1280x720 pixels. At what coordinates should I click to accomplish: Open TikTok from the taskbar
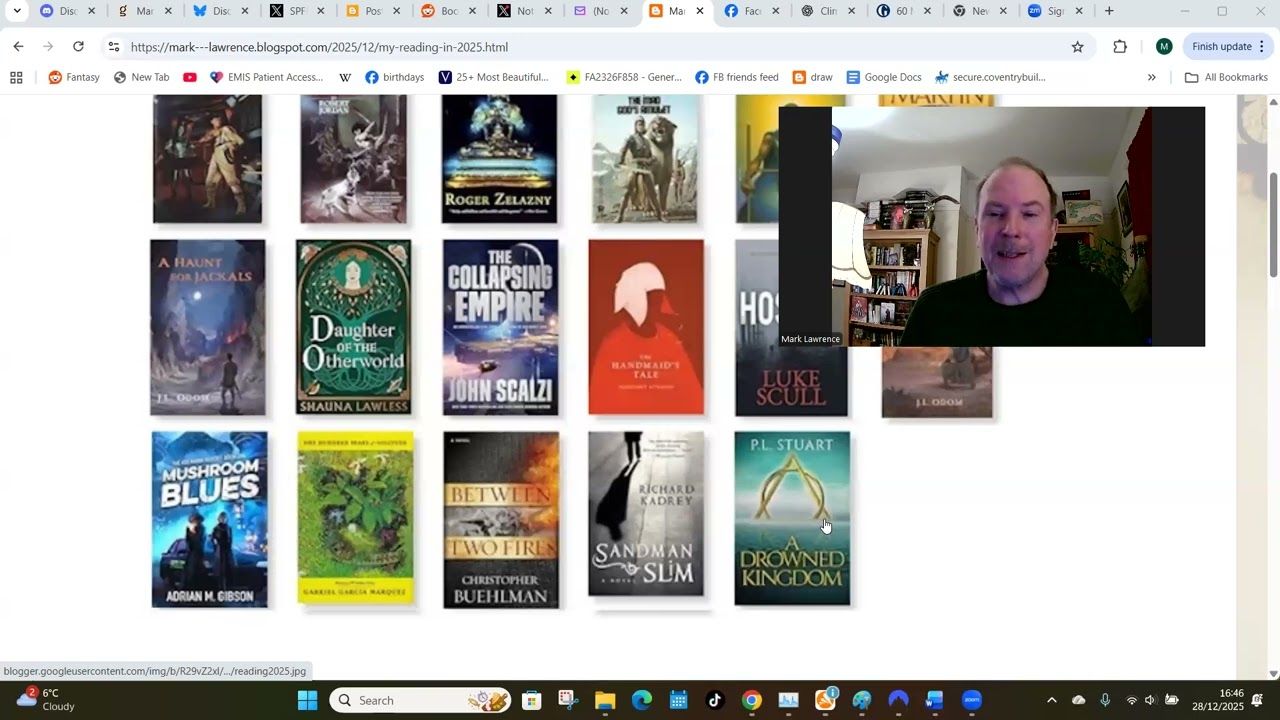pyautogui.click(x=715, y=700)
